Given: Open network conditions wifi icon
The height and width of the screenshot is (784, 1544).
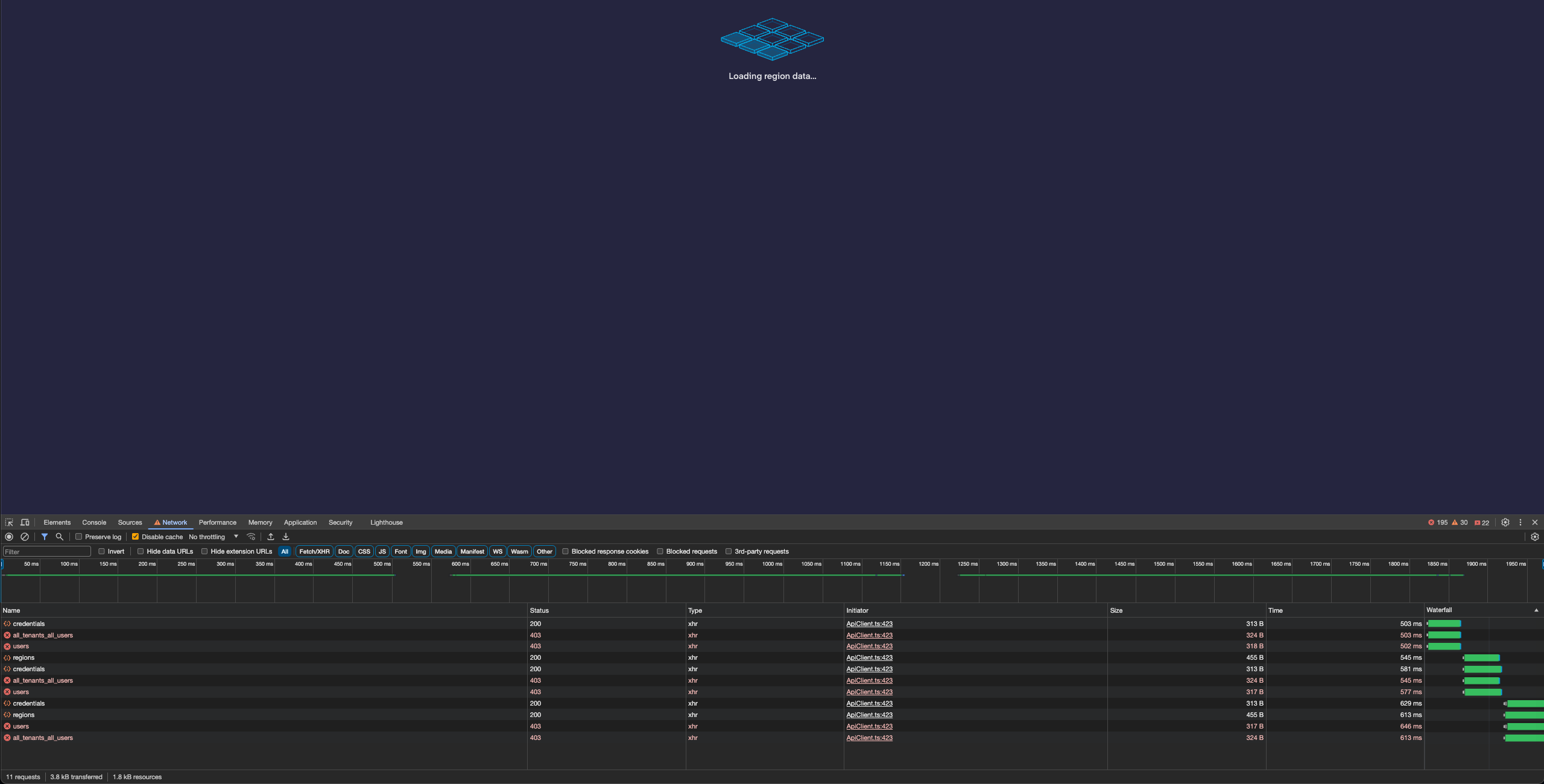Looking at the screenshot, I should coord(251,537).
